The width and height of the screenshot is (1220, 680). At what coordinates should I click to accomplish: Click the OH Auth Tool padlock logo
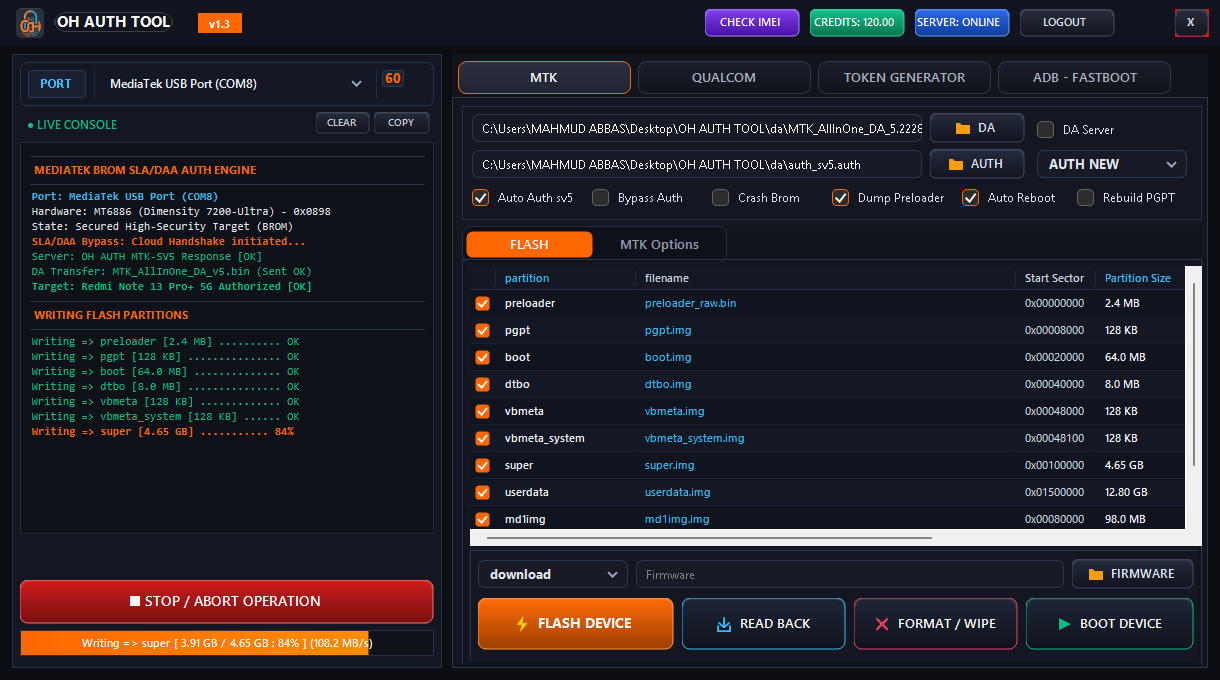[x=30, y=22]
